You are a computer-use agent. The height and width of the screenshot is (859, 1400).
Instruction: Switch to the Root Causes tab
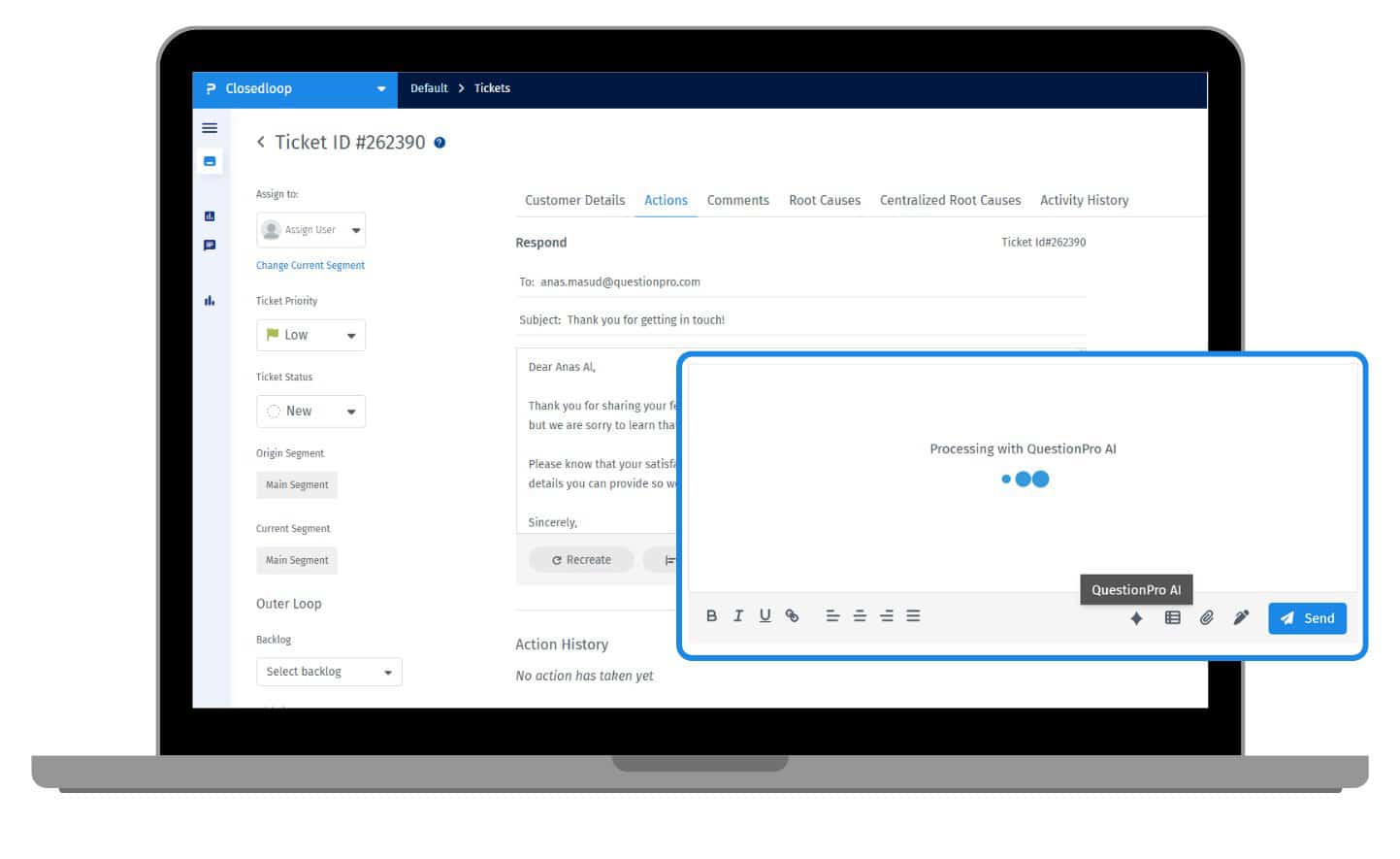pos(825,200)
